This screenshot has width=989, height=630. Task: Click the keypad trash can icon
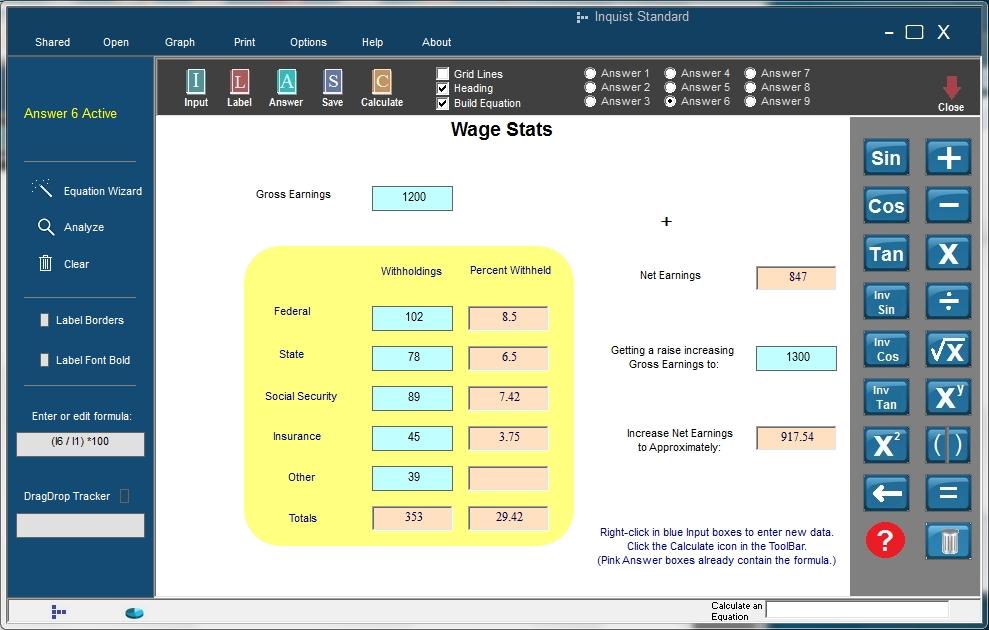click(x=948, y=541)
